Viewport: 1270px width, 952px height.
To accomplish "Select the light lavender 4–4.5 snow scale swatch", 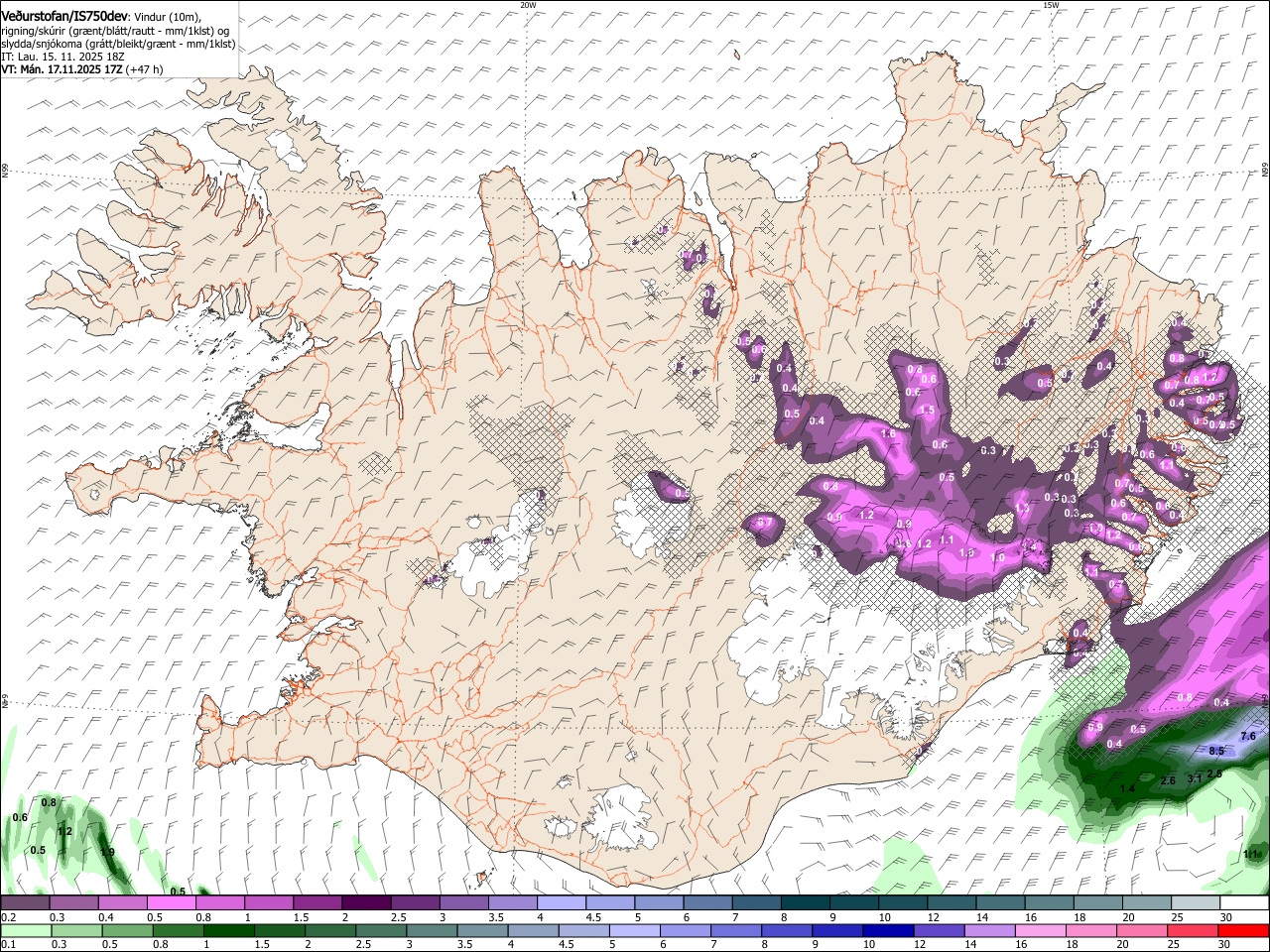I will click(560, 903).
